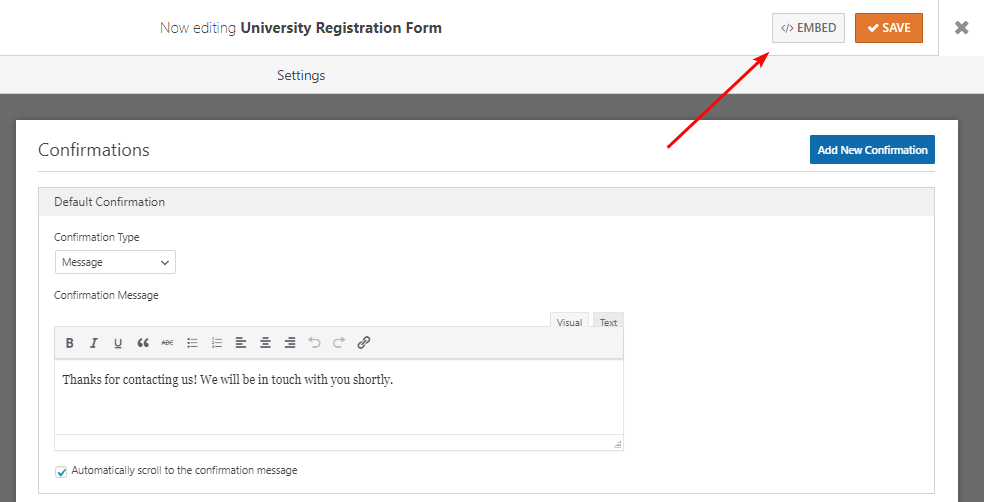The image size is (984, 502).
Task: Click the Embed button
Action: pyautogui.click(x=808, y=28)
